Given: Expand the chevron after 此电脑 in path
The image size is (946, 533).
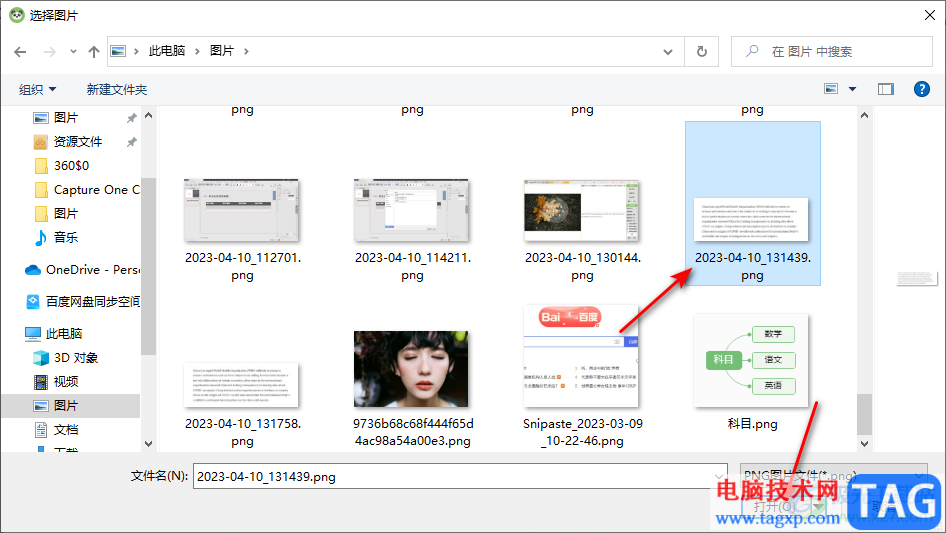Looking at the screenshot, I should [197, 51].
